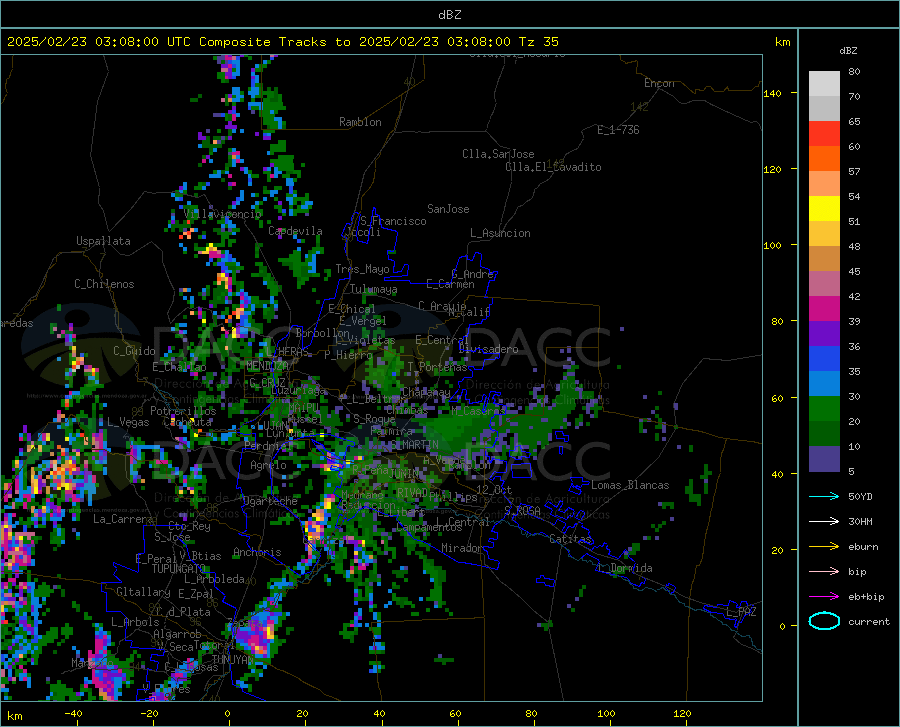The image size is (900, 727).
Task: Click the 'Tz 35' text in header
Action: (538, 42)
